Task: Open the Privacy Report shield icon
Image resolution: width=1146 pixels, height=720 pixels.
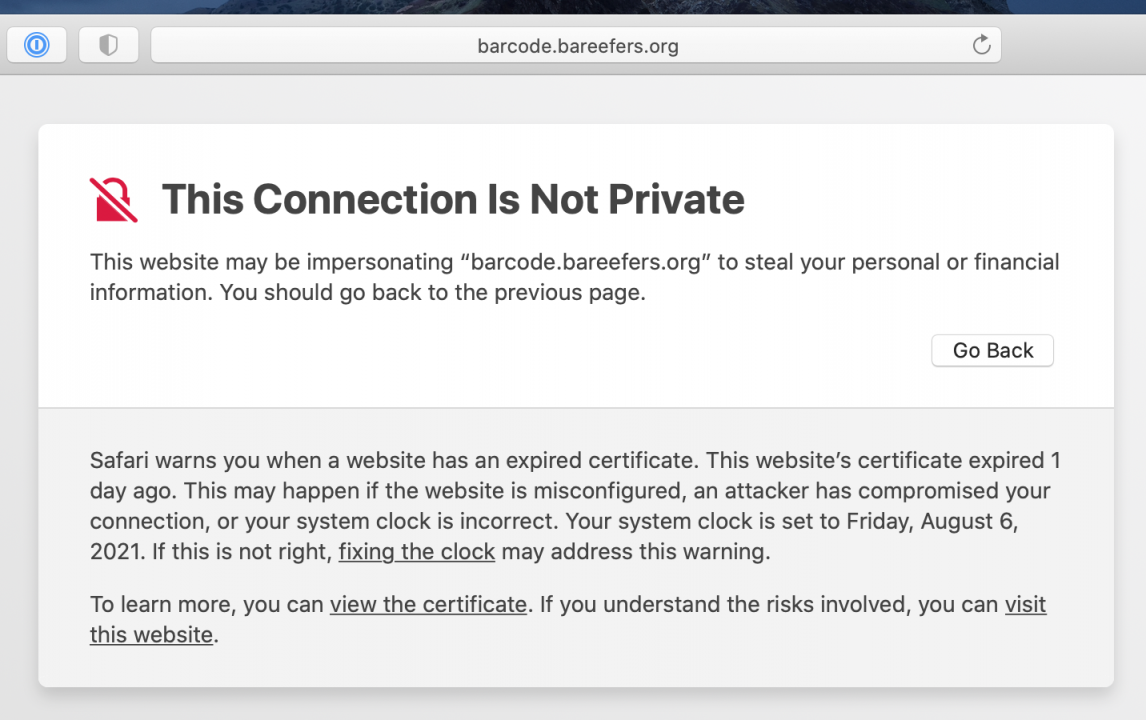Action: 108,45
